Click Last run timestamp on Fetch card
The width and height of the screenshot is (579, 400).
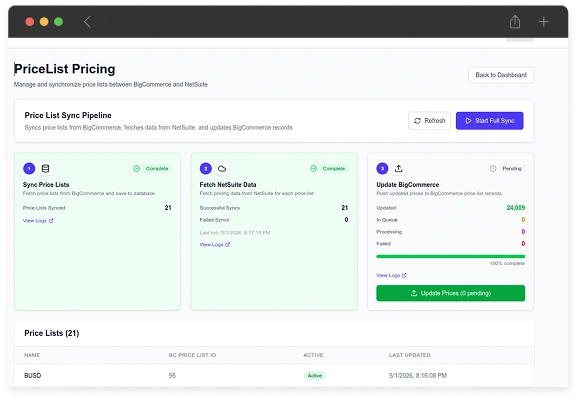pyautogui.click(x=235, y=233)
